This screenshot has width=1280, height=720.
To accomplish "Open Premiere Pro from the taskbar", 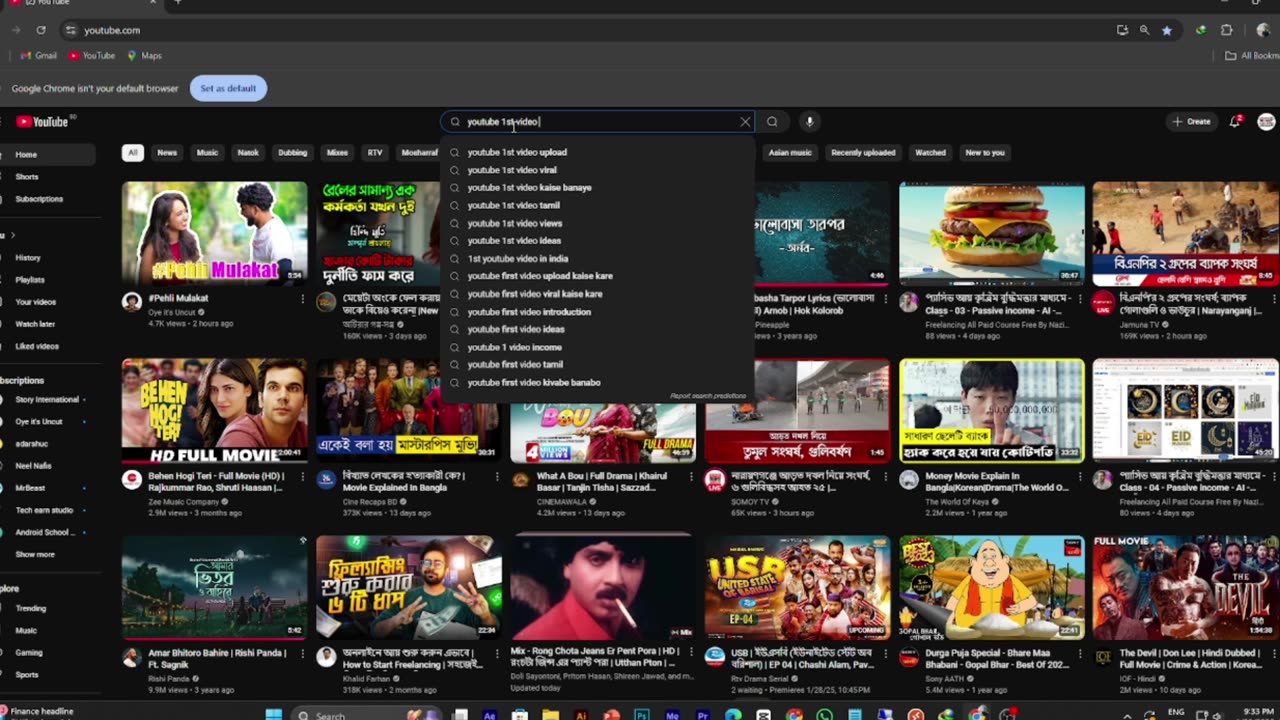I will tap(703, 715).
